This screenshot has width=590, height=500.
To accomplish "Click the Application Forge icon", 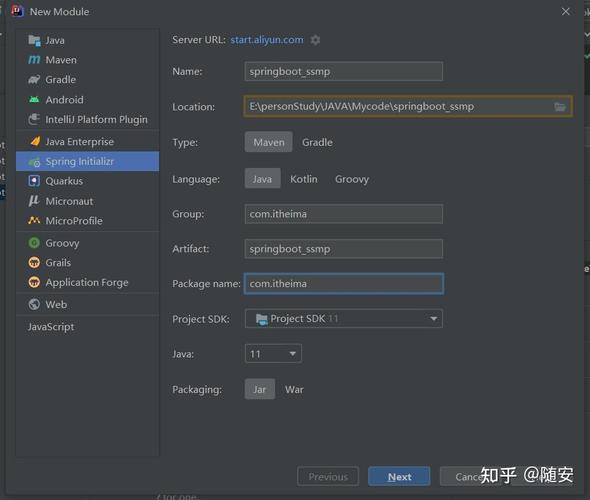I will [x=34, y=282].
